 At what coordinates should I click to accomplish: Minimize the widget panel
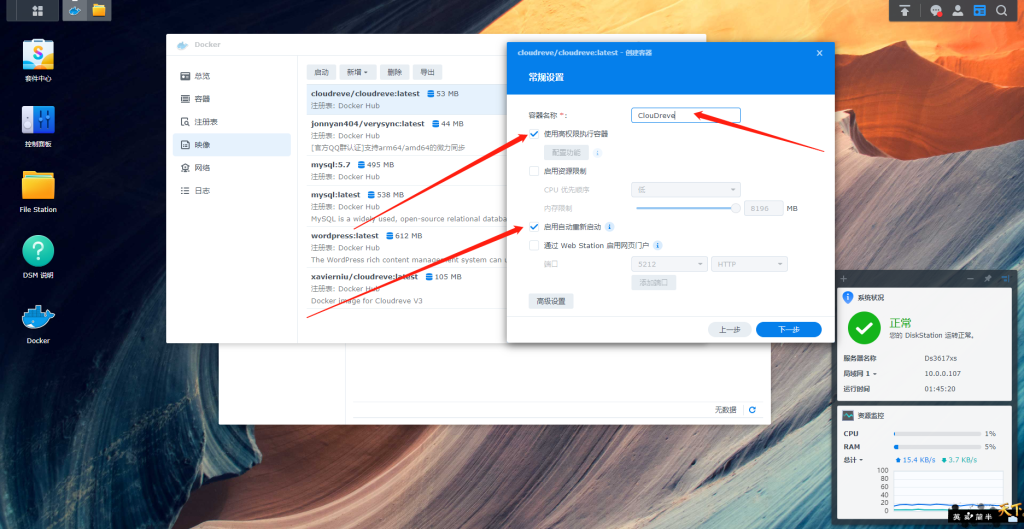[970, 278]
